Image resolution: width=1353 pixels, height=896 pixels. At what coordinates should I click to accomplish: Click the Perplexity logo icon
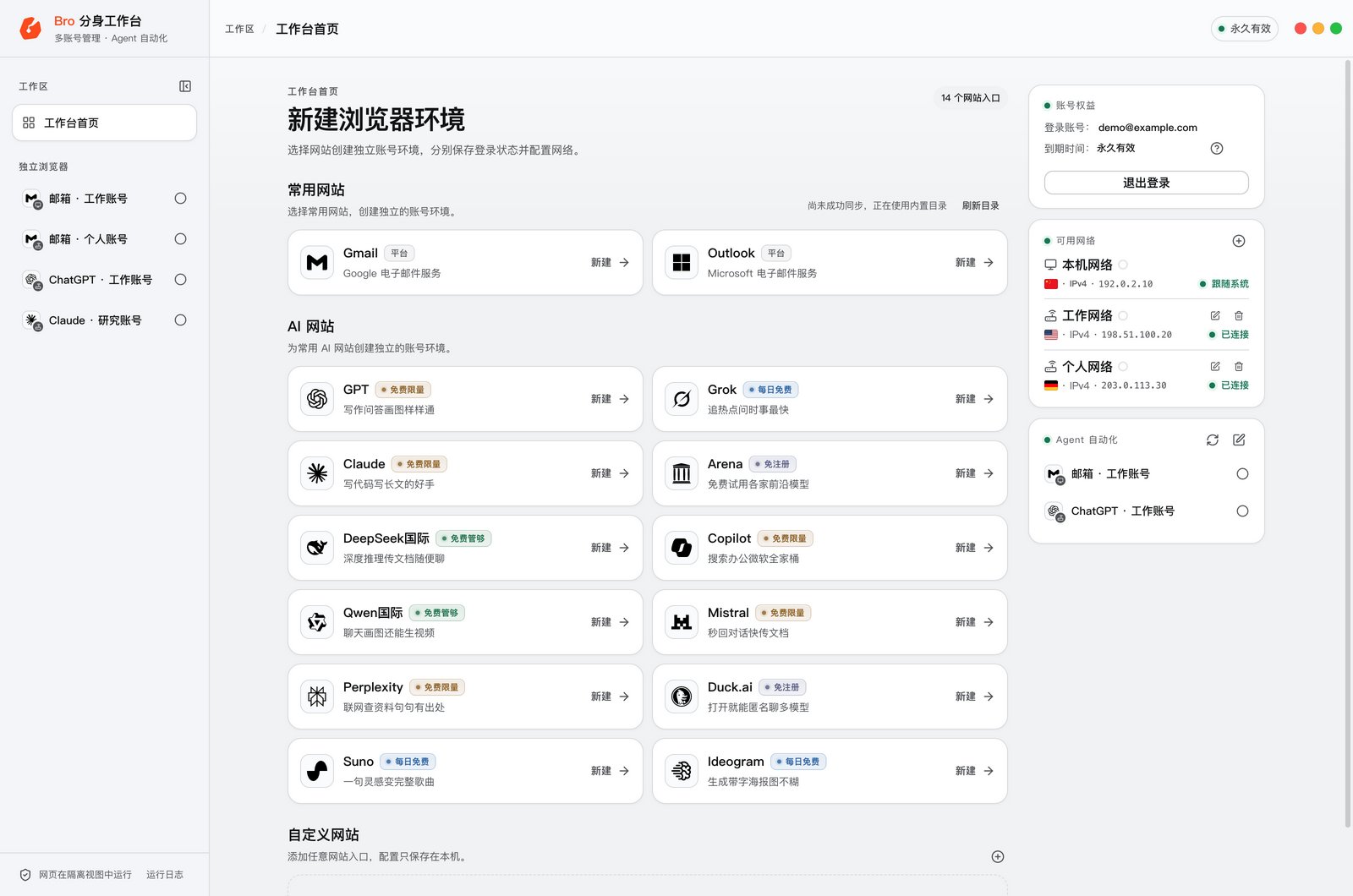(x=317, y=697)
